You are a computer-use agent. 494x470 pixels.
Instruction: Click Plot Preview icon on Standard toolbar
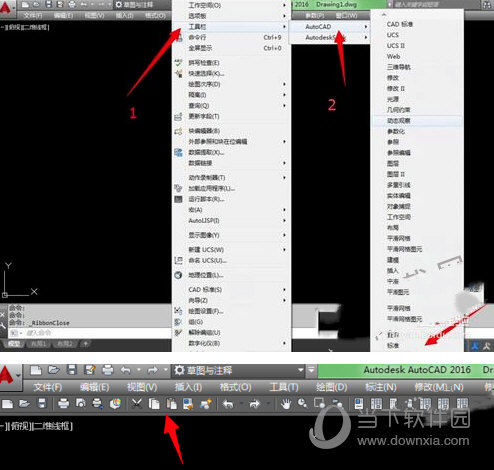coord(80,404)
